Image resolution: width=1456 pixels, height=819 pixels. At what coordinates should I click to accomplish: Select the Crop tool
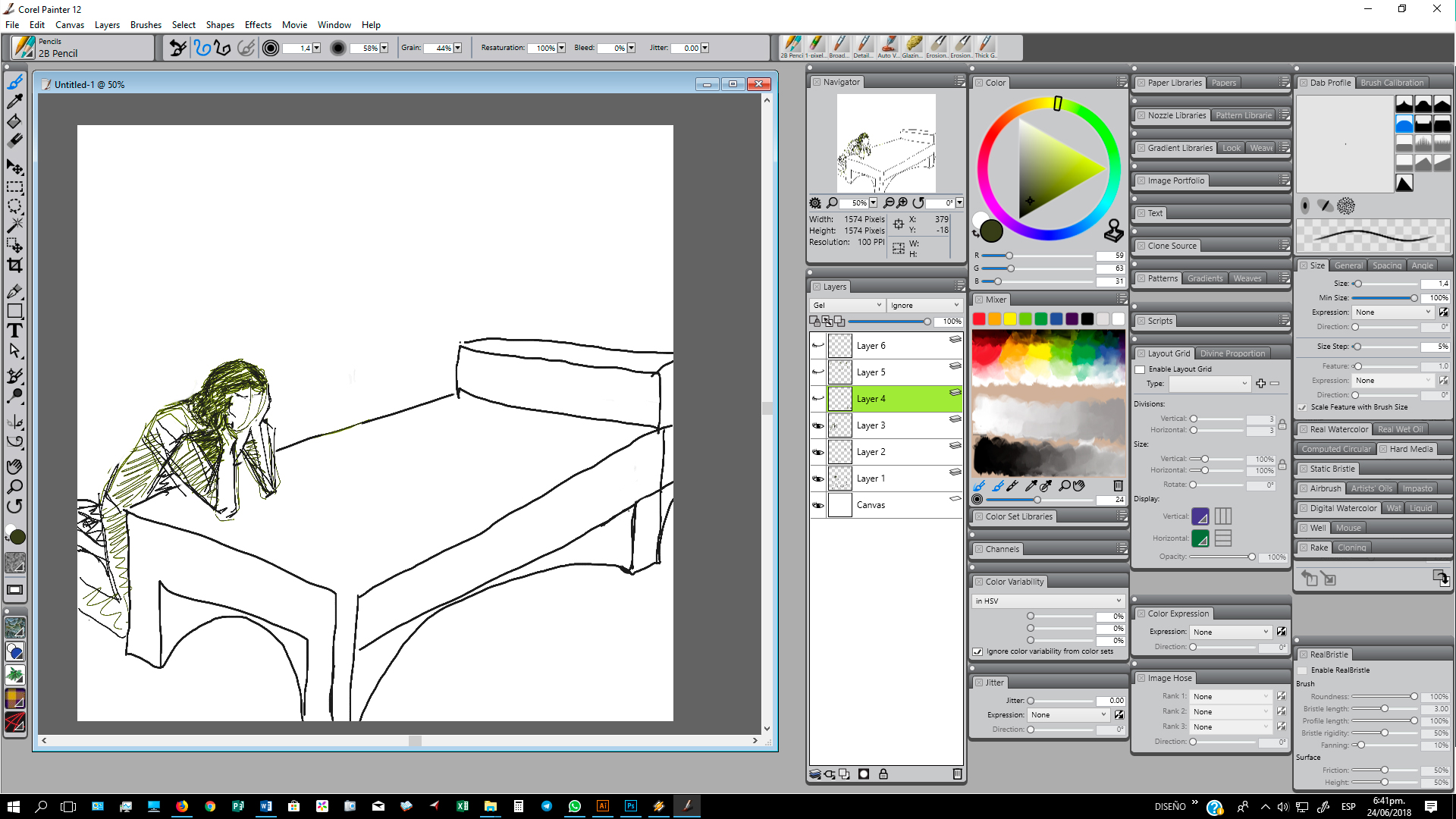pos(14,265)
